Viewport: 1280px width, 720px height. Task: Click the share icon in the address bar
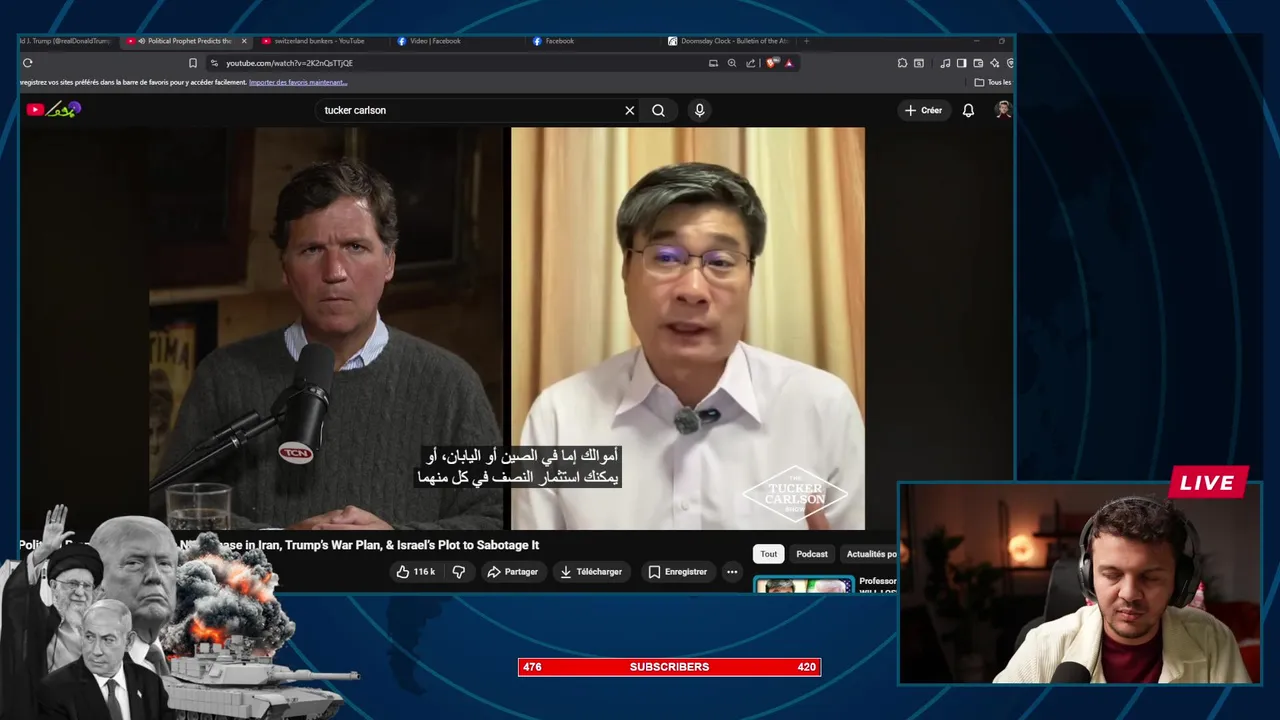751,63
